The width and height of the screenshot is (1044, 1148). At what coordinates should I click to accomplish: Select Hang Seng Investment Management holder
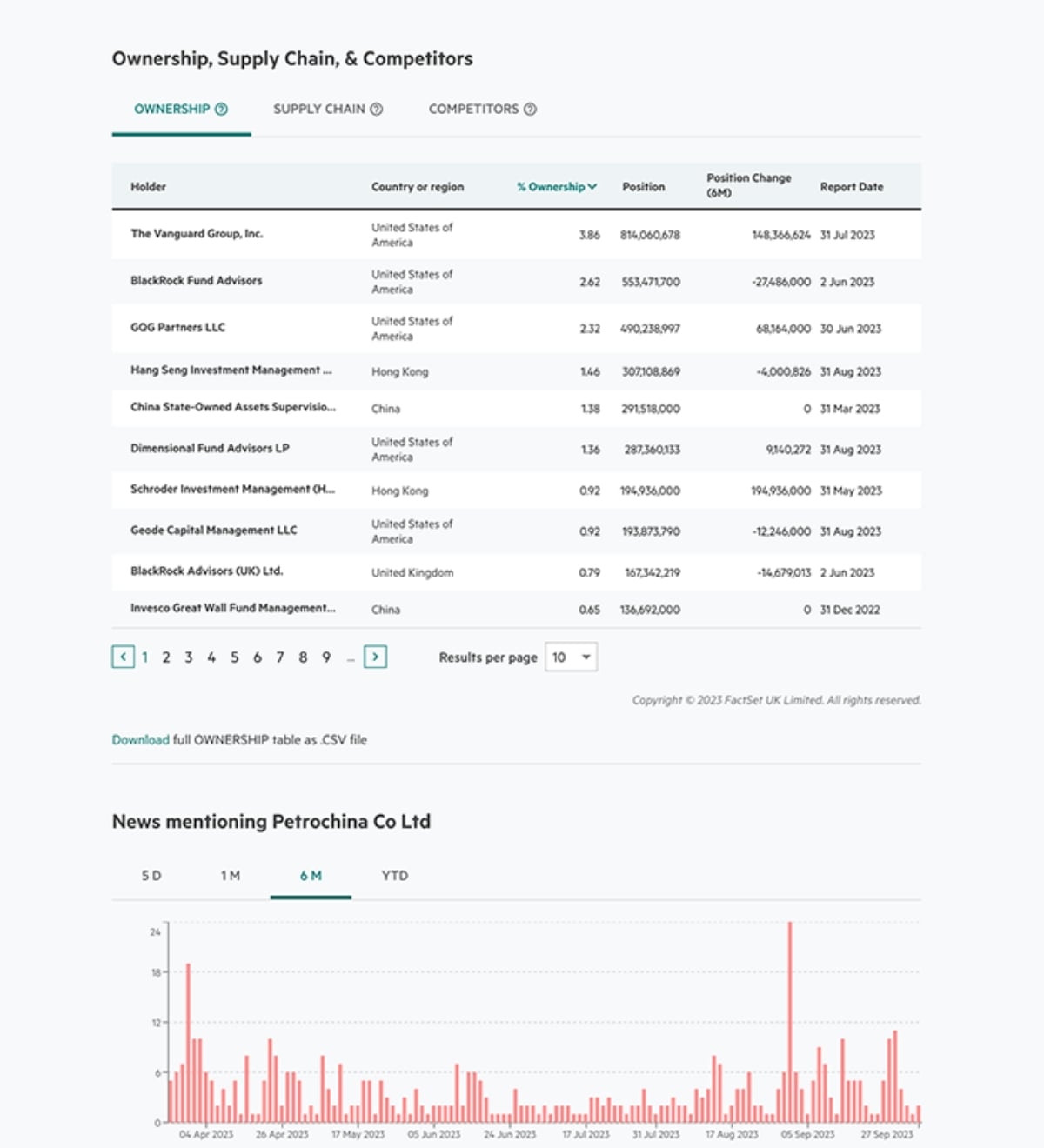[231, 370]
